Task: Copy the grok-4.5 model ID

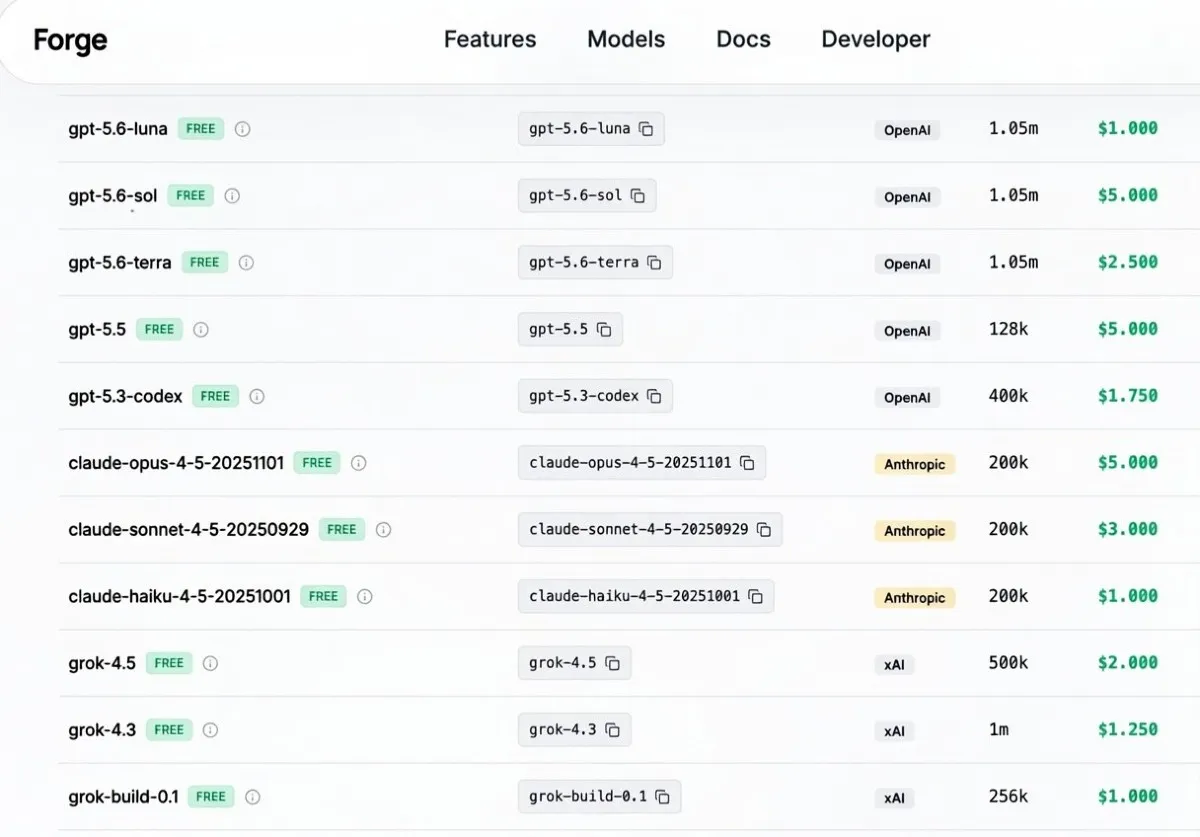Action: click(613, 663)
